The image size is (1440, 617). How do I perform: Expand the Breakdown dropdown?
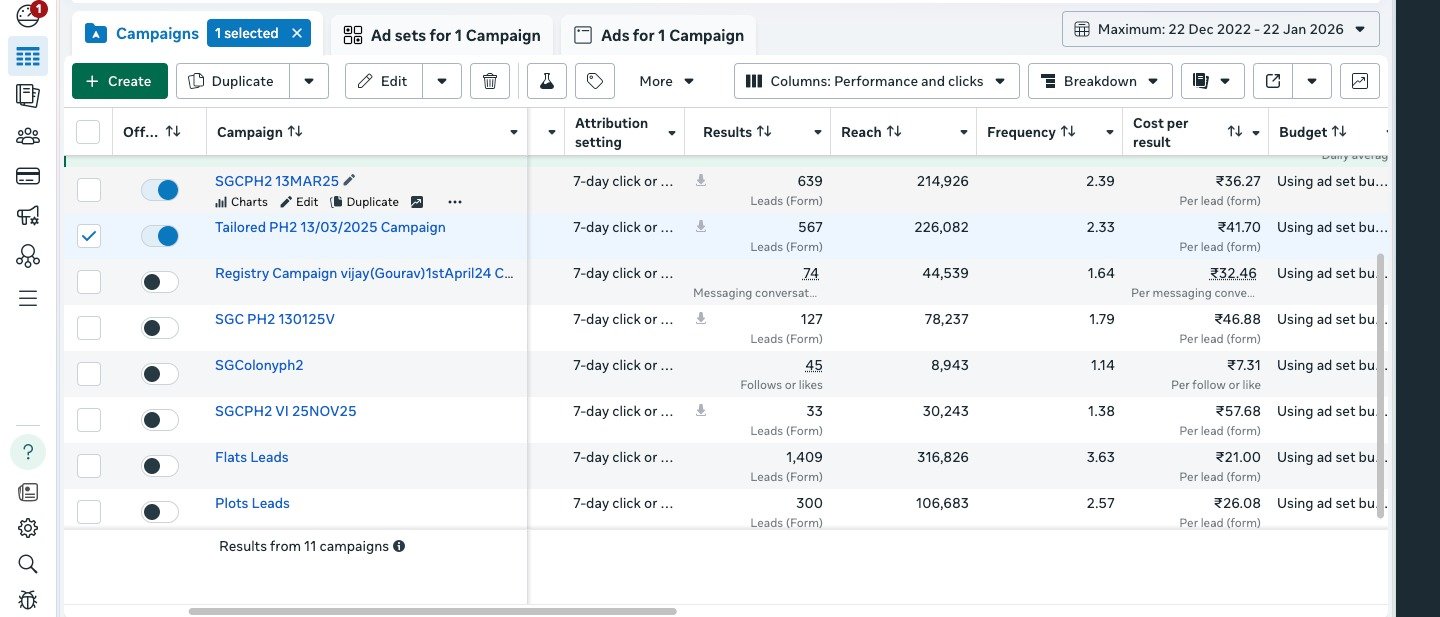[x=1099, y=81]
